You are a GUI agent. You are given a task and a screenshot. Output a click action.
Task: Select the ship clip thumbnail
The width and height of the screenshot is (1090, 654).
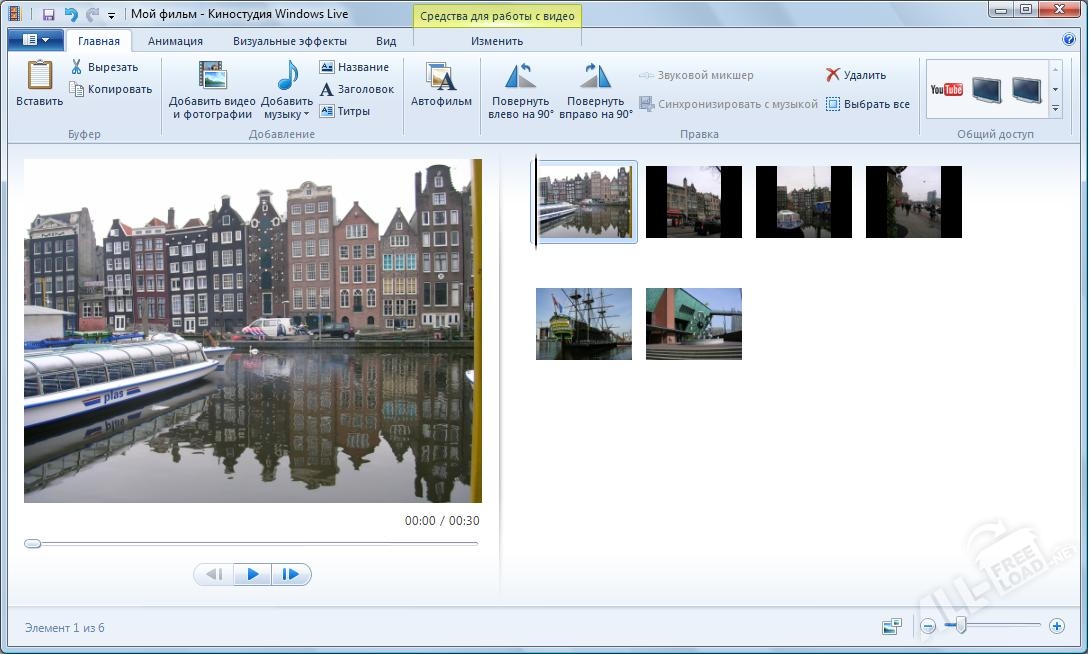[x=583, y=323]
